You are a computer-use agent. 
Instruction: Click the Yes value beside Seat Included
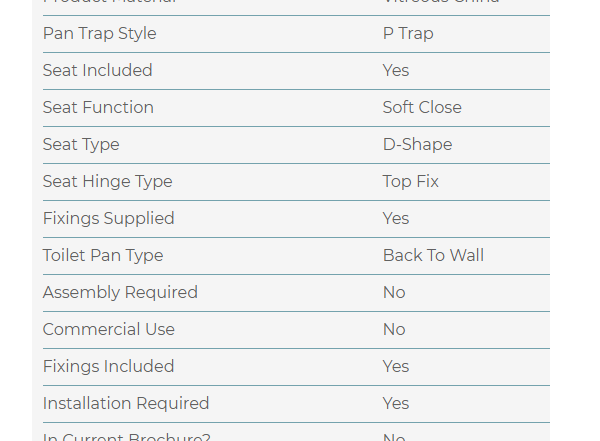tap(396, 71)
